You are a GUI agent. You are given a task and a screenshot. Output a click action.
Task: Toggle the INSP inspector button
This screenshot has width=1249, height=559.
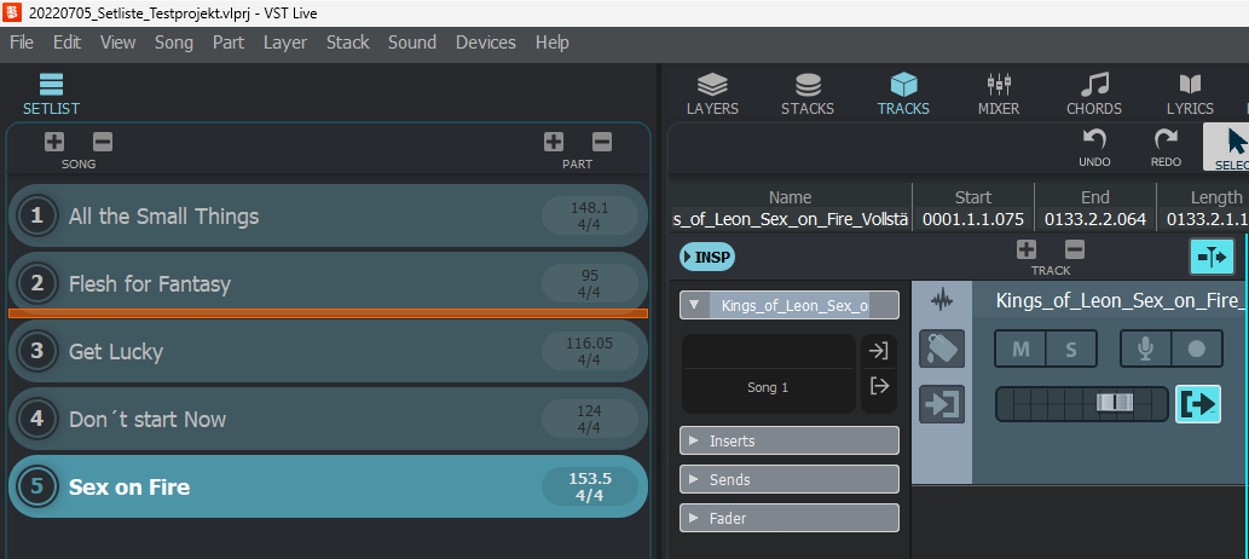coord(706,257)
